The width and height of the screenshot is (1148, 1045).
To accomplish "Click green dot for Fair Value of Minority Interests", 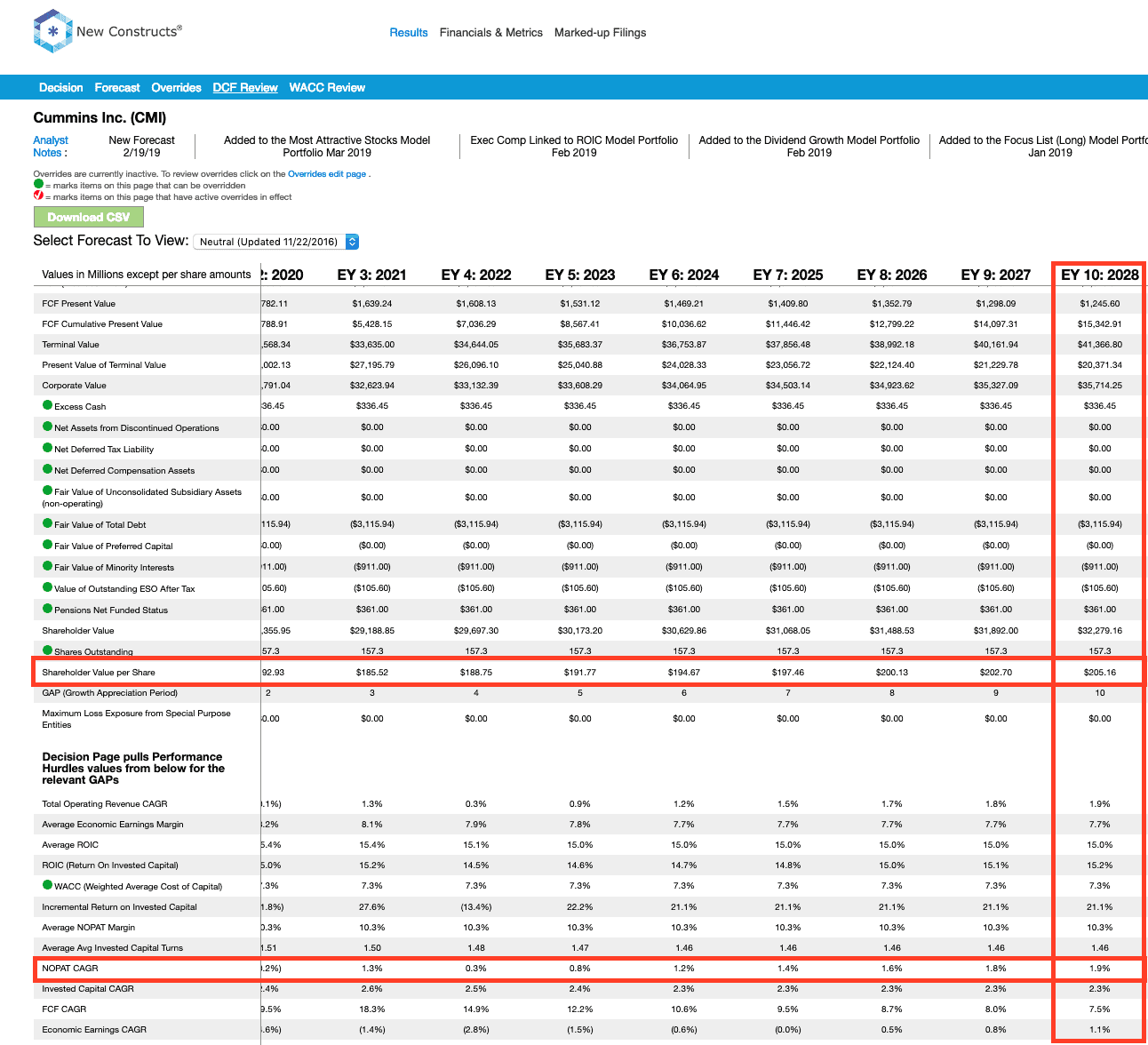I will click(x=48, y=566).
